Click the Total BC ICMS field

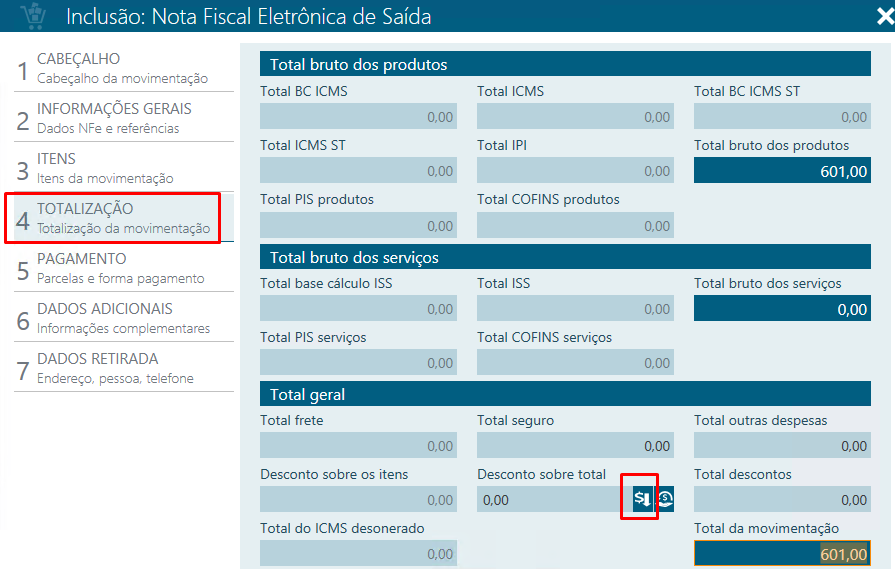coord(358,116)
